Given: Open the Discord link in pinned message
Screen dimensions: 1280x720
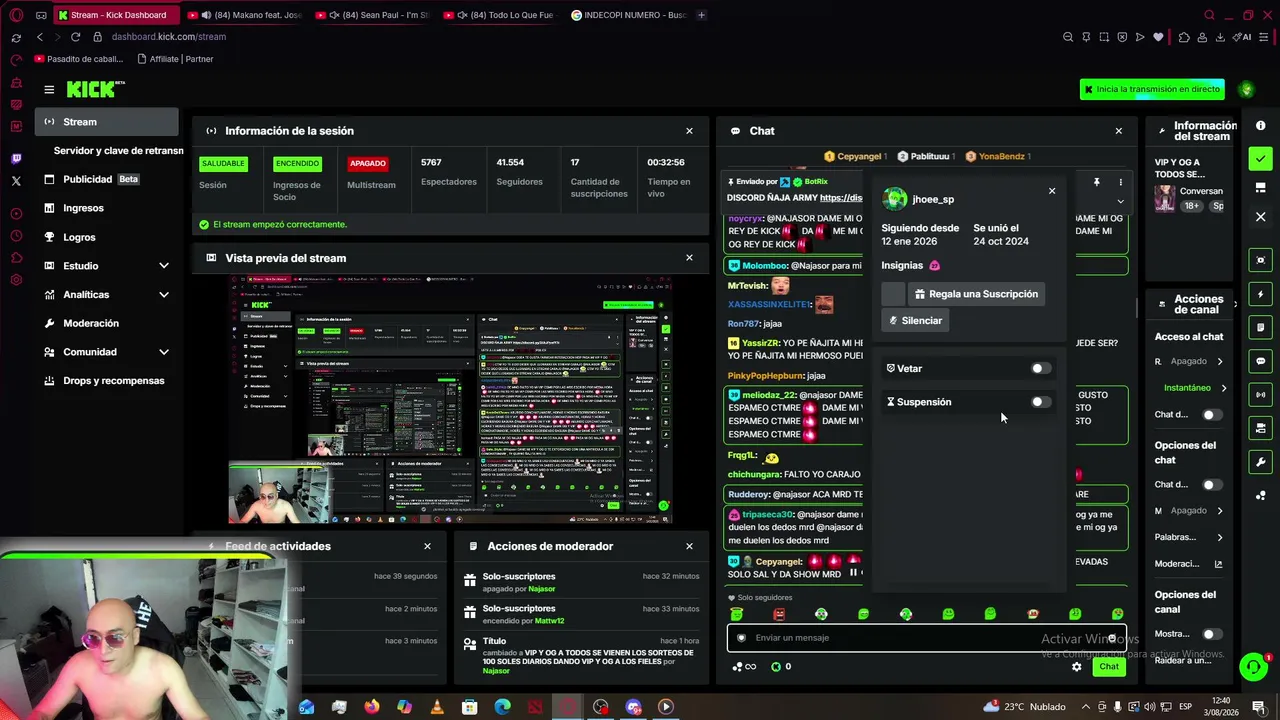Looking at the screenshot, I should (841, 198).
